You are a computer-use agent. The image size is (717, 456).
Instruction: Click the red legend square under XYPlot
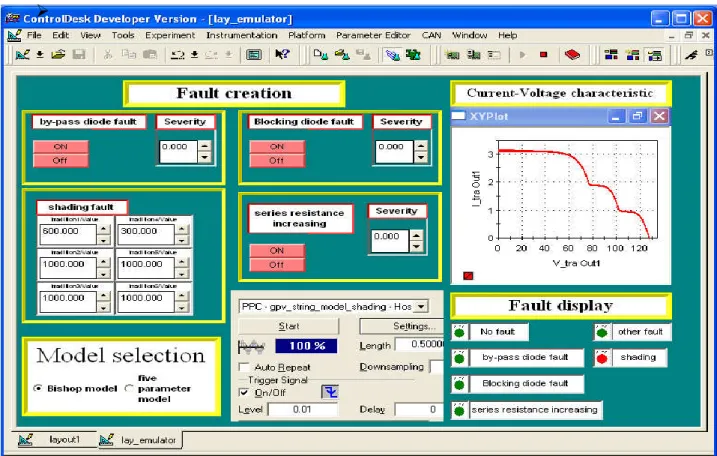tap(468, 276)
